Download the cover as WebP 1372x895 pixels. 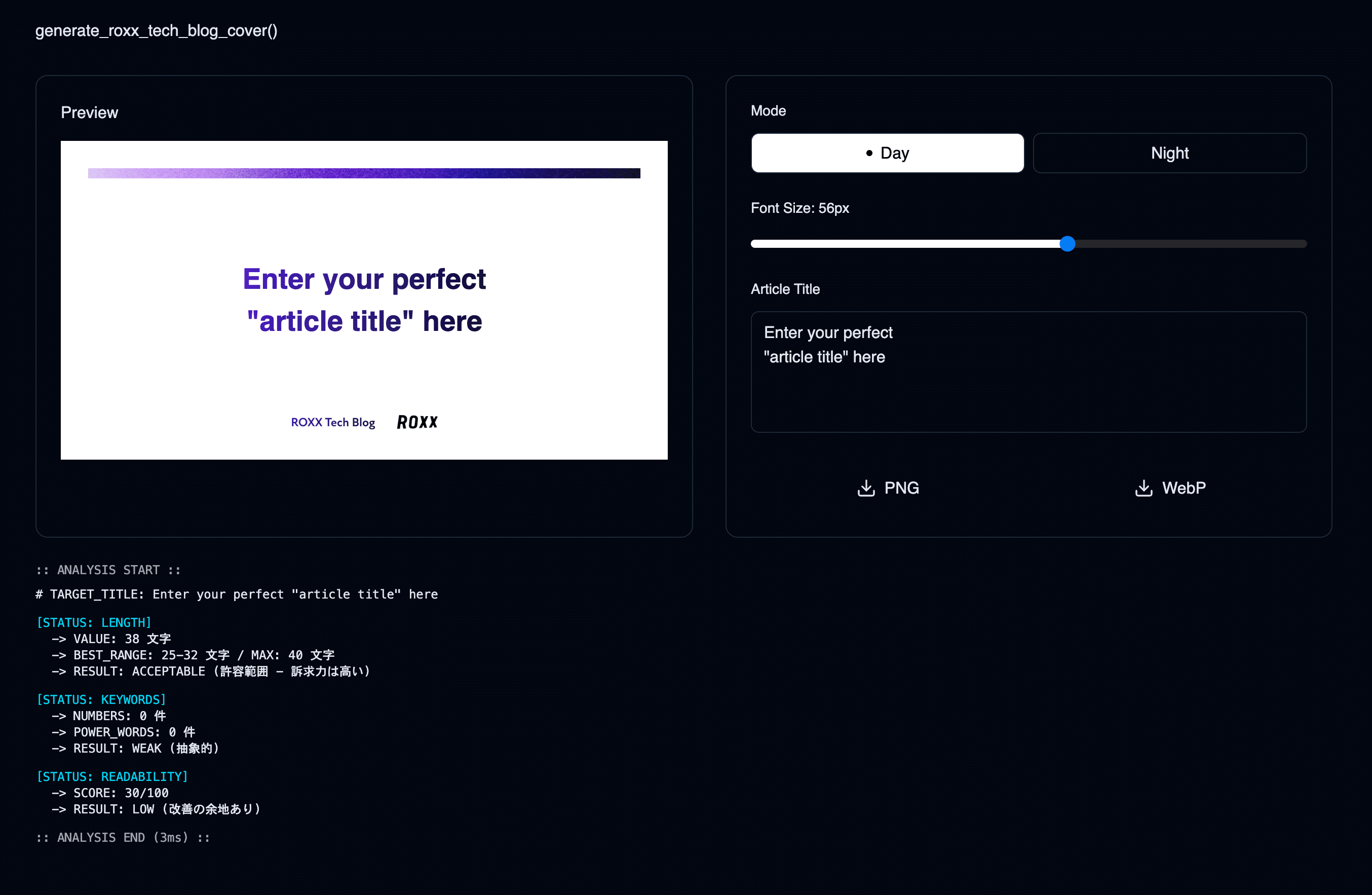1183,488
